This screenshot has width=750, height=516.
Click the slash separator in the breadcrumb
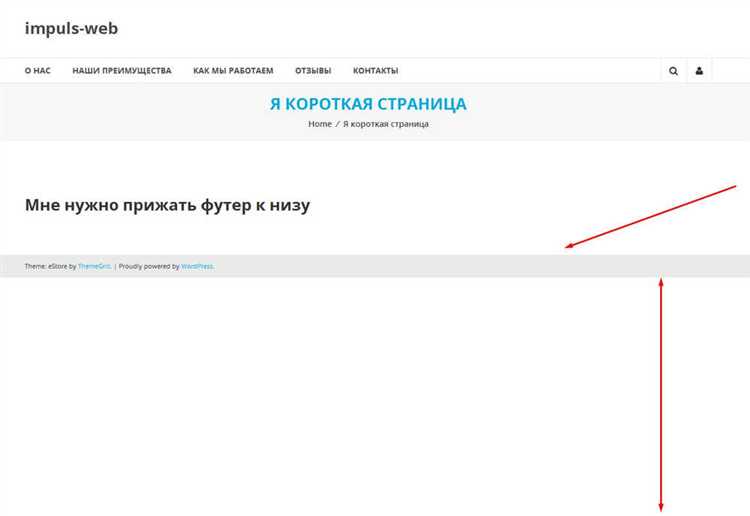pyautogui.click(x=337, y=124)
